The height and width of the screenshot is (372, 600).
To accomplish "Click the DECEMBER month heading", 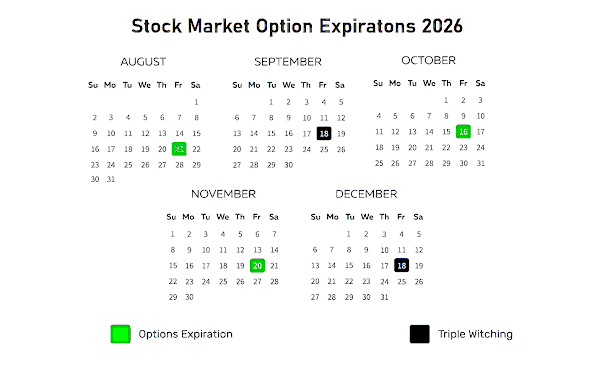I will (366, 194).
